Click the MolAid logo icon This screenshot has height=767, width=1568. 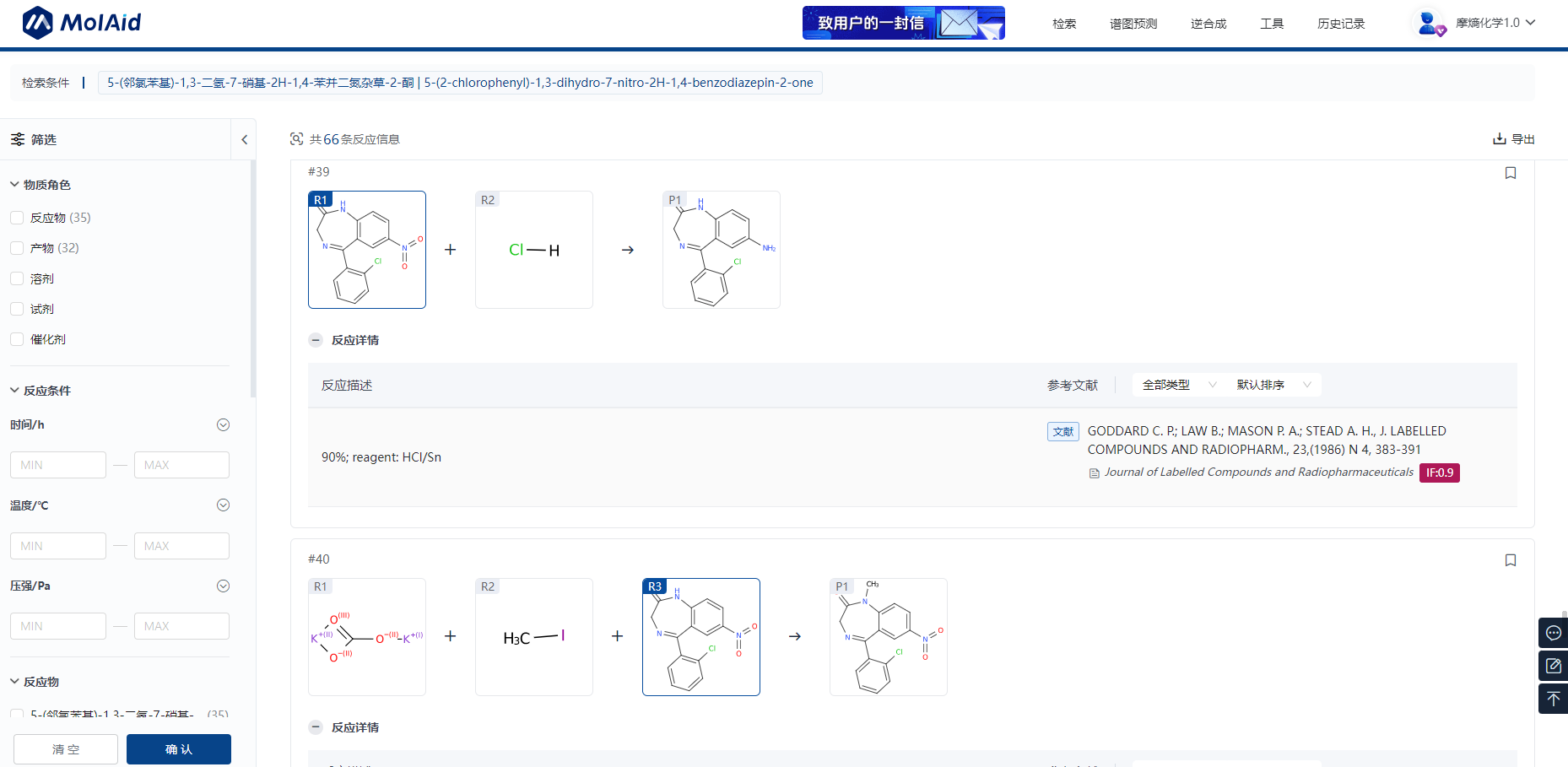click(x=37, y=23)
